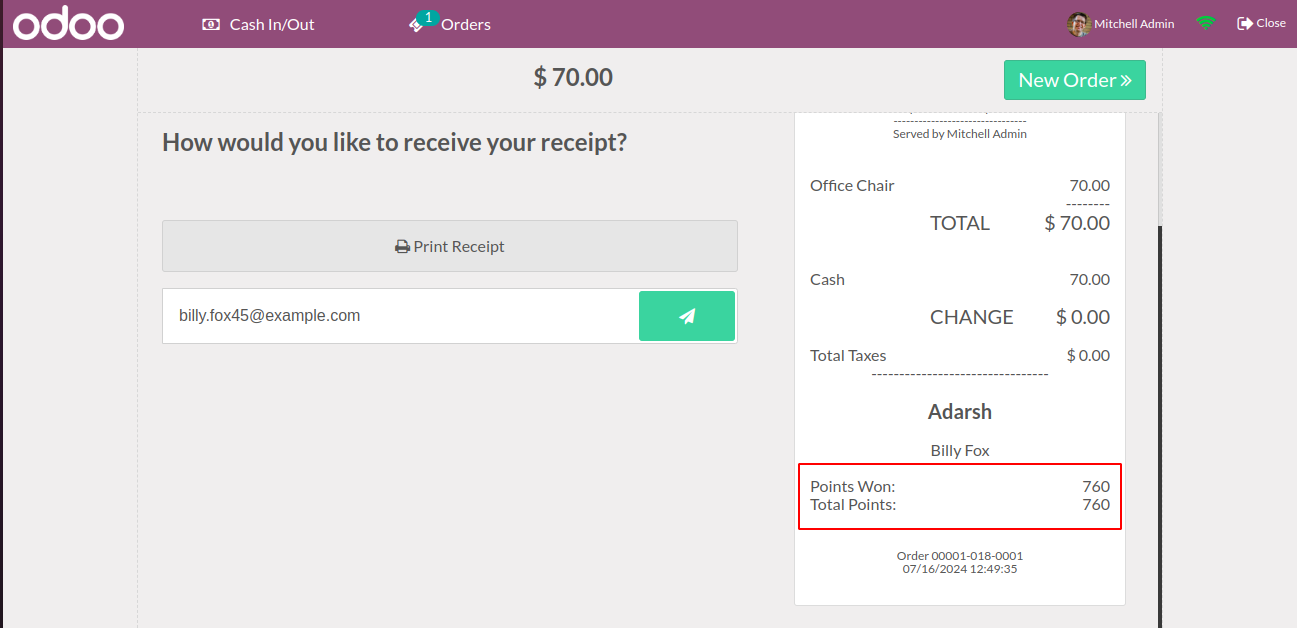Image resolution: width=1297 pixels, height=628 pixels.
Task: Click the Mitchell Admin username
Action: click(x=1134, y=24)
